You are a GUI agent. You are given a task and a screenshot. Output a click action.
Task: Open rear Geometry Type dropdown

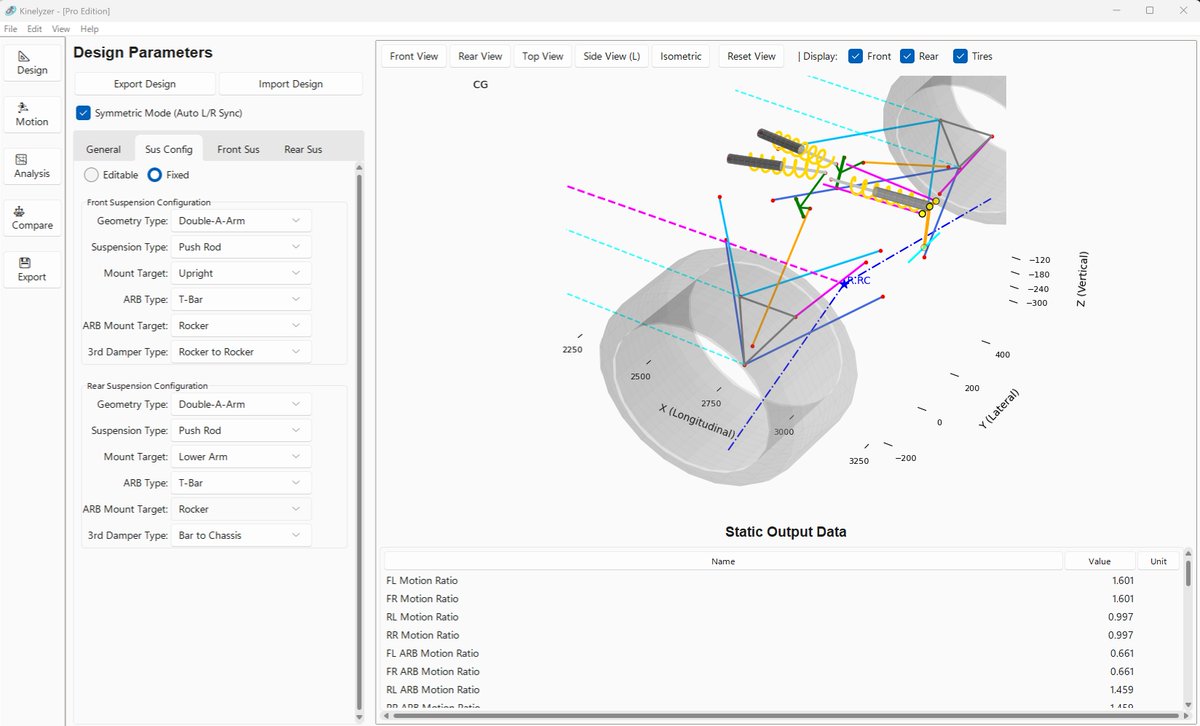(x=241, y=404)
